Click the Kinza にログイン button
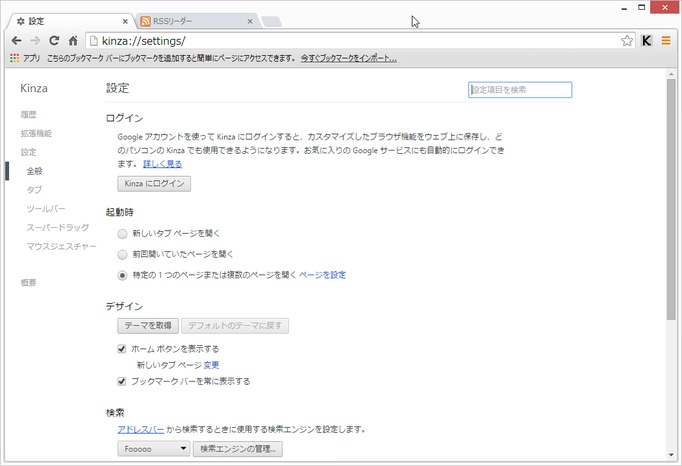 pos(154,184)
